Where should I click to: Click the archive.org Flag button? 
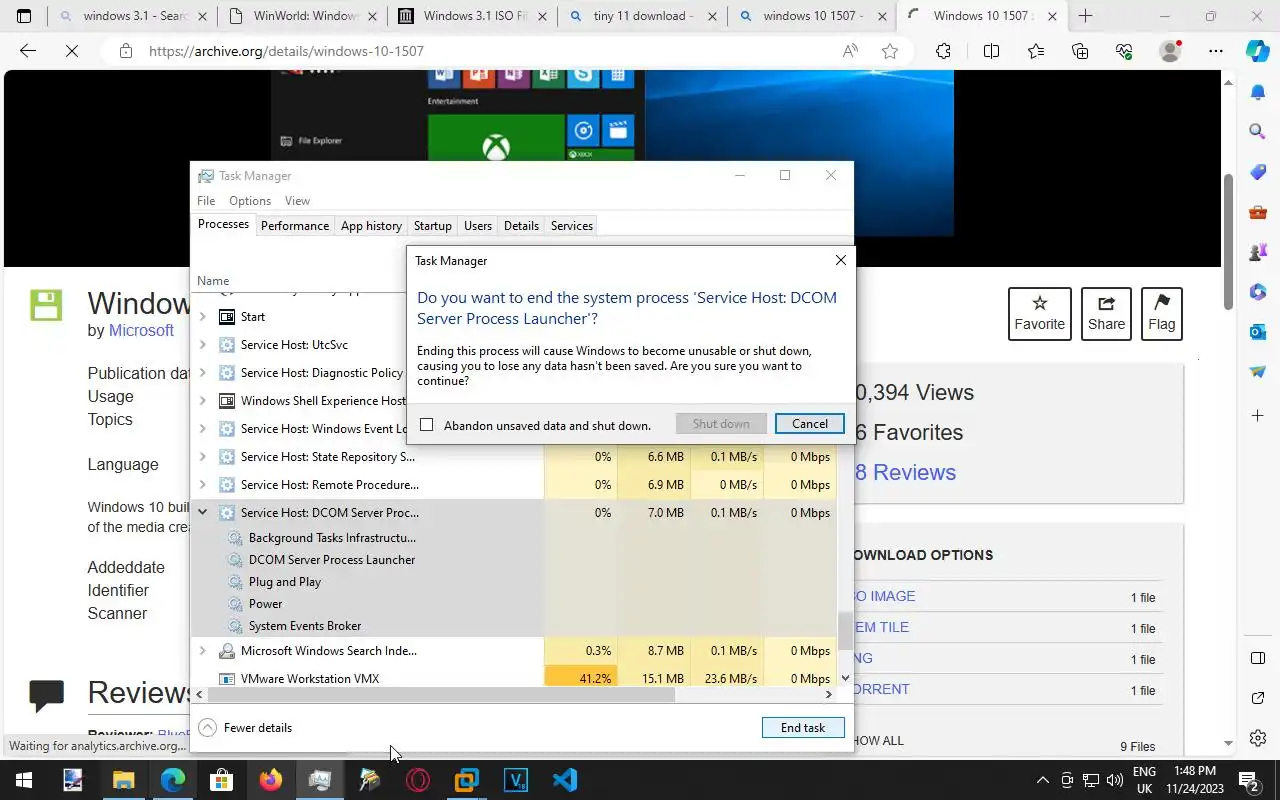(1162, 314)
